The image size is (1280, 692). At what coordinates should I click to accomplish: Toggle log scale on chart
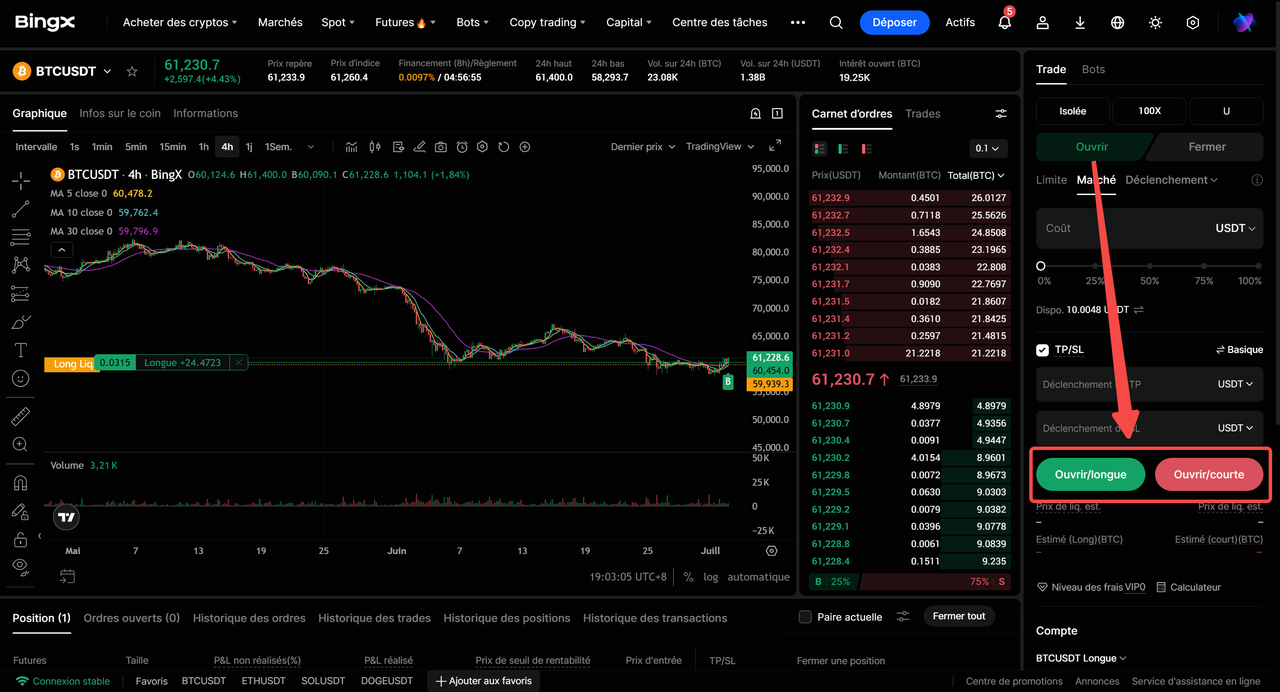pyautogui.click(x=711, y=577)
